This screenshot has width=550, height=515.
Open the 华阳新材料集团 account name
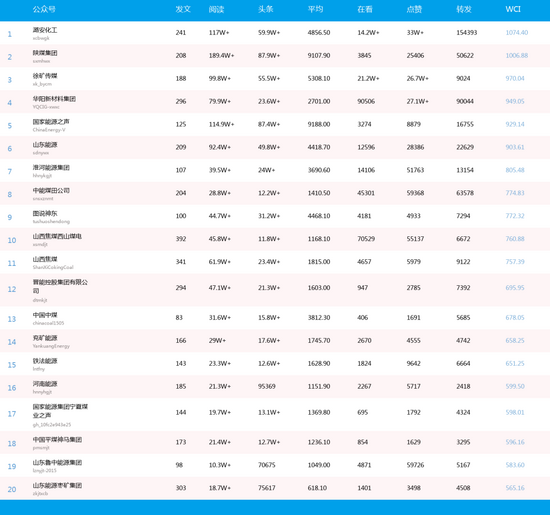(54, 99)
